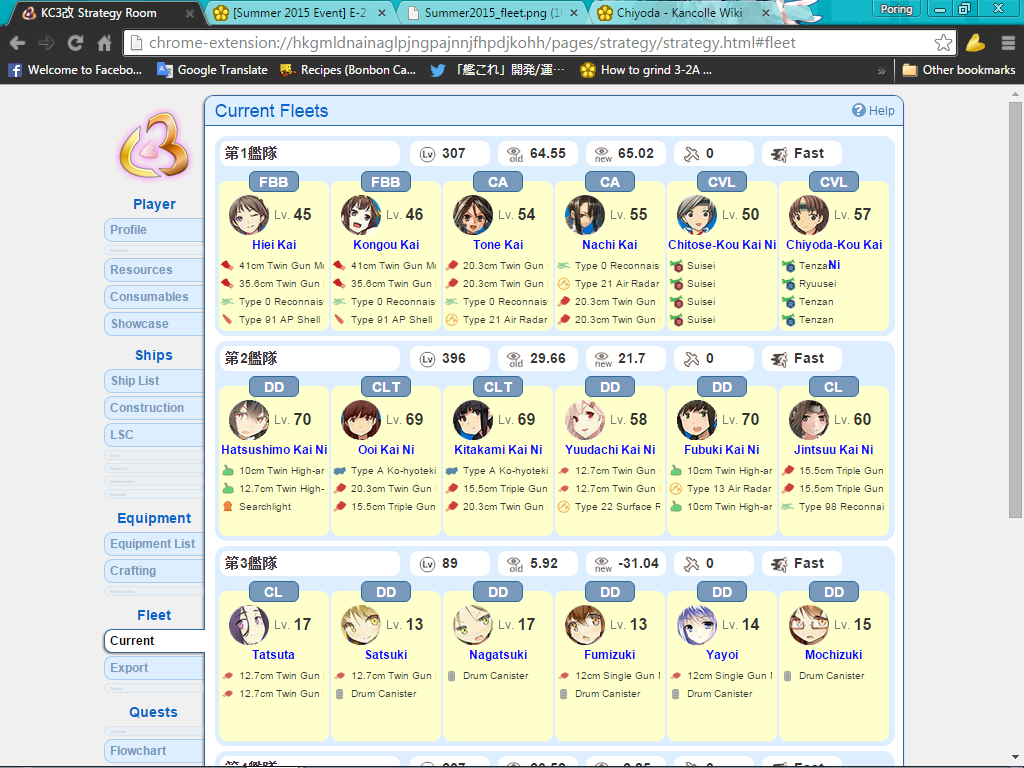Click Mochizuki's portrait

tap(809, 625)
